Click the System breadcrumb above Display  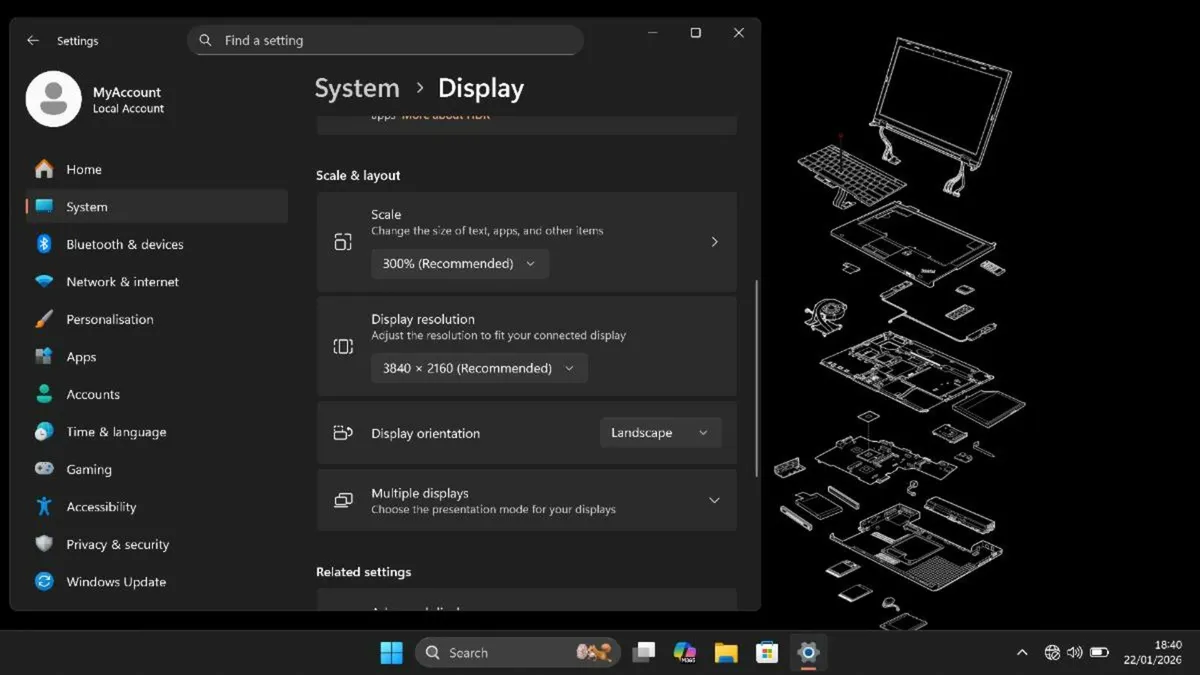[x=356, y=88]
